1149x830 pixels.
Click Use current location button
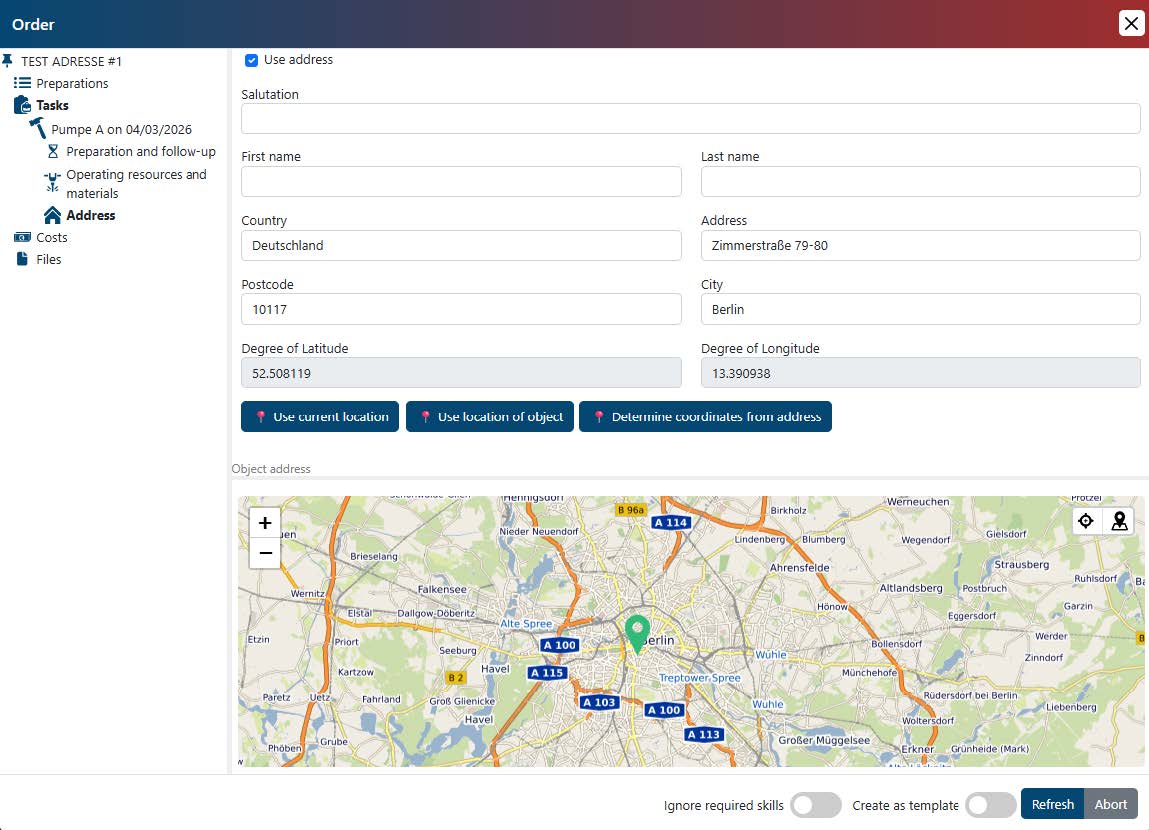pyautogui.click(x=320, y=417)
